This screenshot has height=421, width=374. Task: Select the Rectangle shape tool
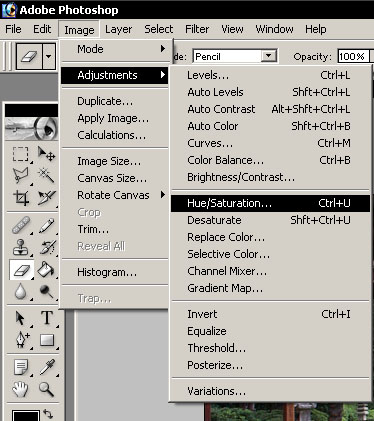click(47, 340)
